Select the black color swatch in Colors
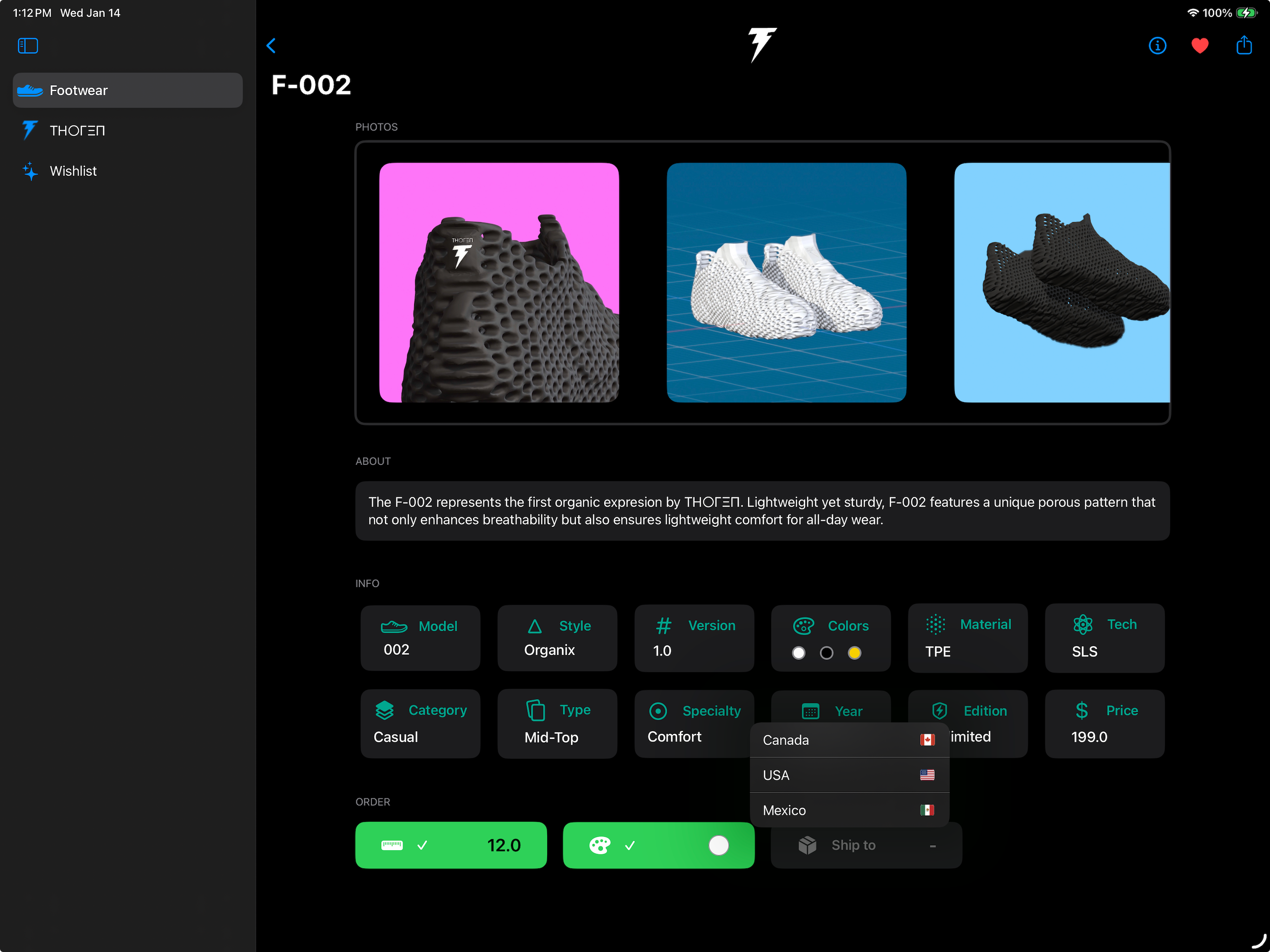The width and height of the screenshot is (1270, 952). pyautogui.click(x=826, y=653)
